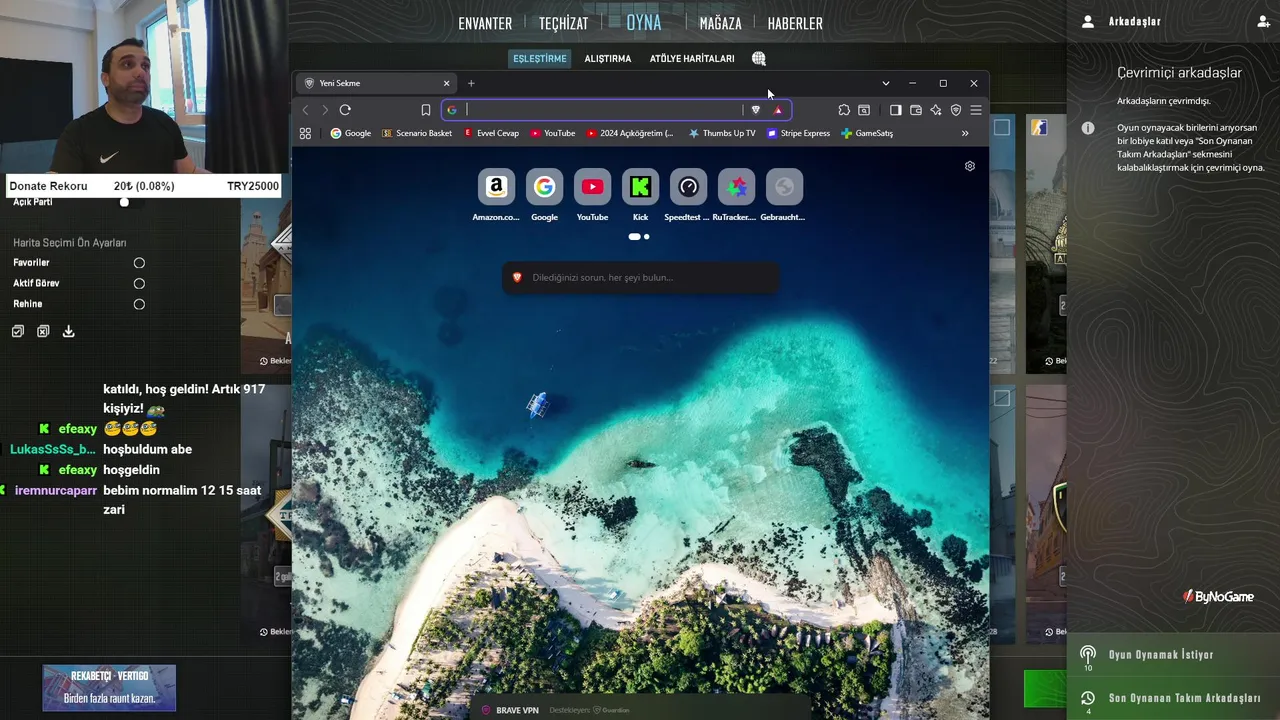
Task: Go to second speed-dial page dot
Action: pyautogui.click(x=647, y=237)
